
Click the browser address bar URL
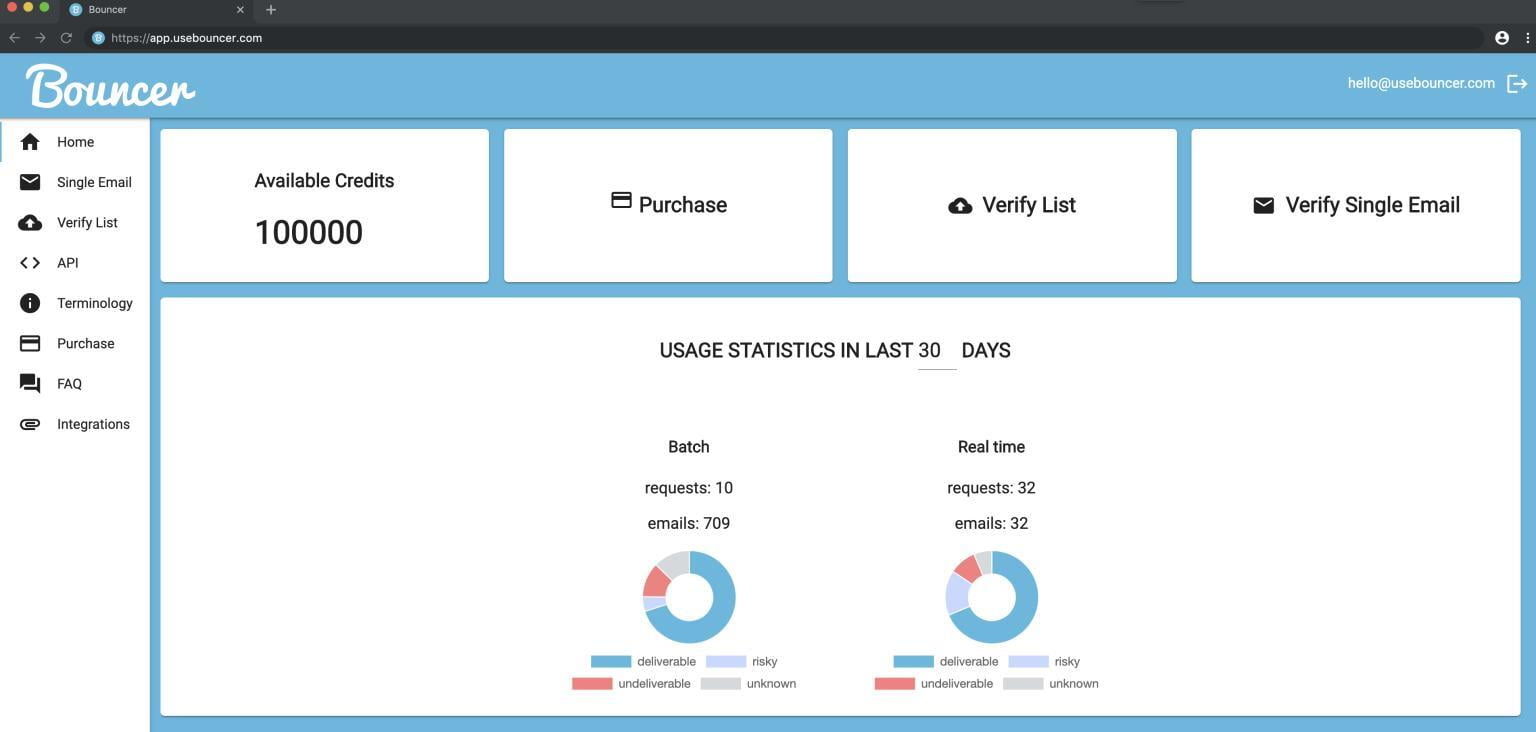[186, 38]
